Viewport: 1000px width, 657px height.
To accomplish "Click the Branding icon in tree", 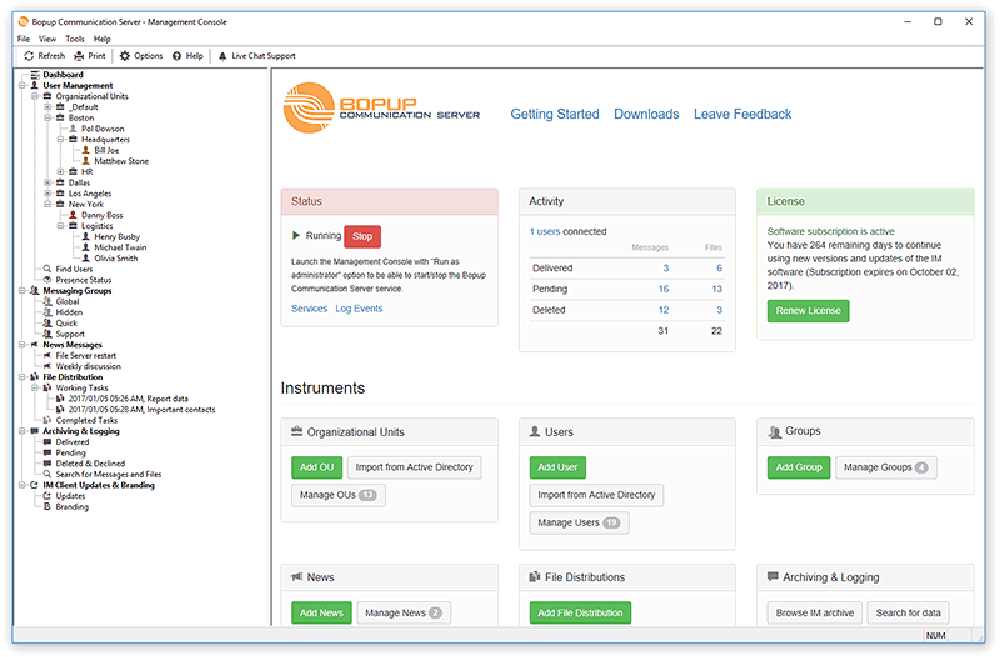I will 47,506.
